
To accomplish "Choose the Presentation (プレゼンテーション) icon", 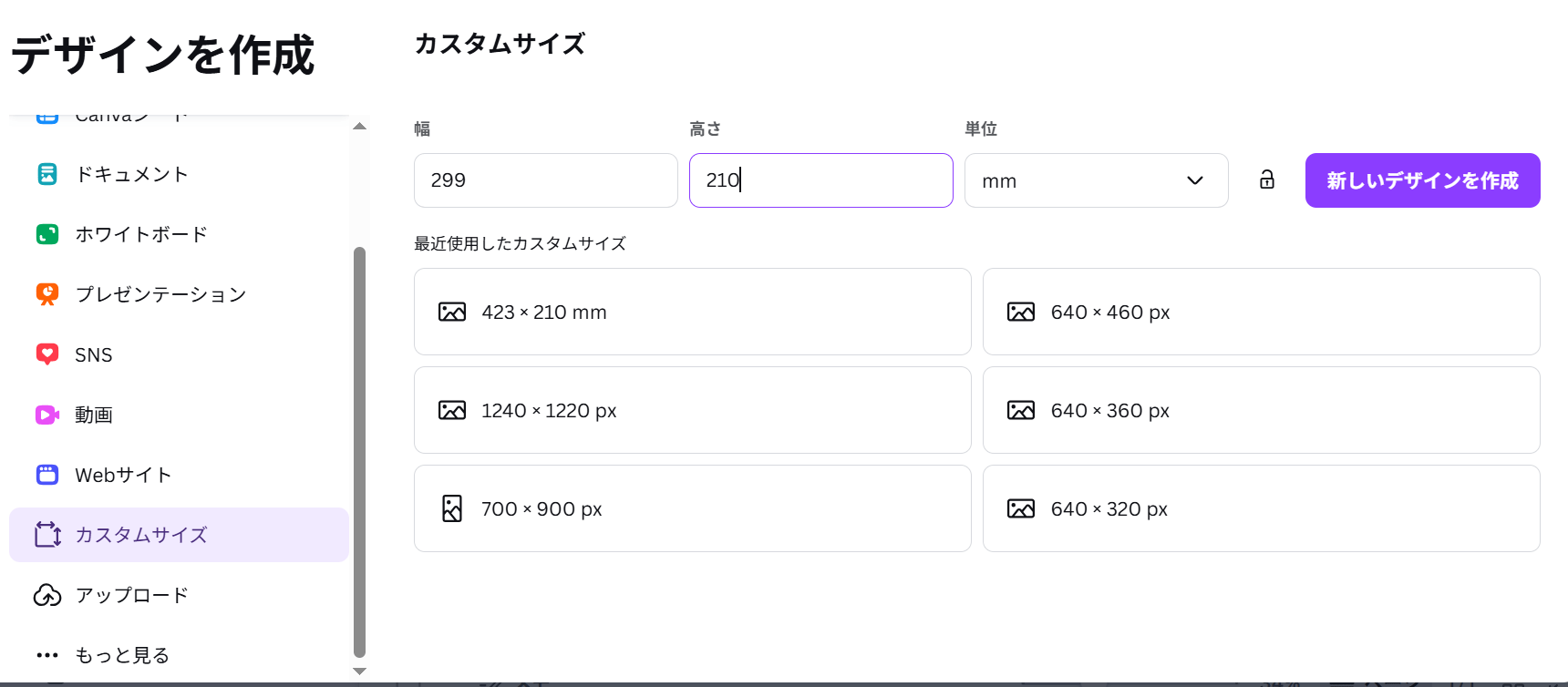I will tap(47, 294).
